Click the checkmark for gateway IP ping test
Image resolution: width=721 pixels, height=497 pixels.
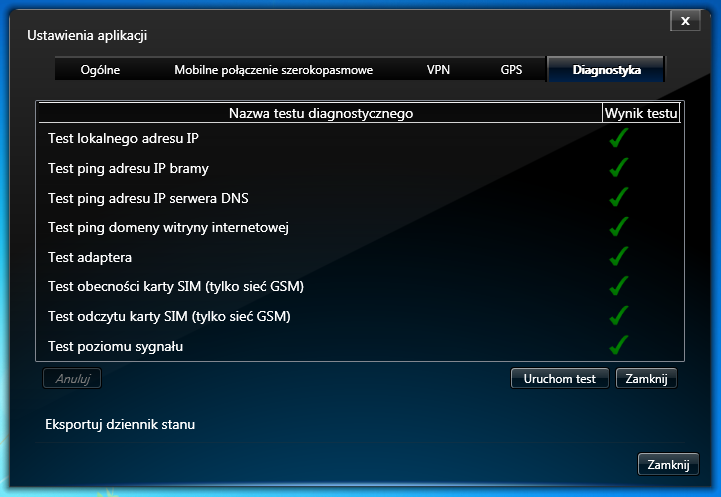618,167
